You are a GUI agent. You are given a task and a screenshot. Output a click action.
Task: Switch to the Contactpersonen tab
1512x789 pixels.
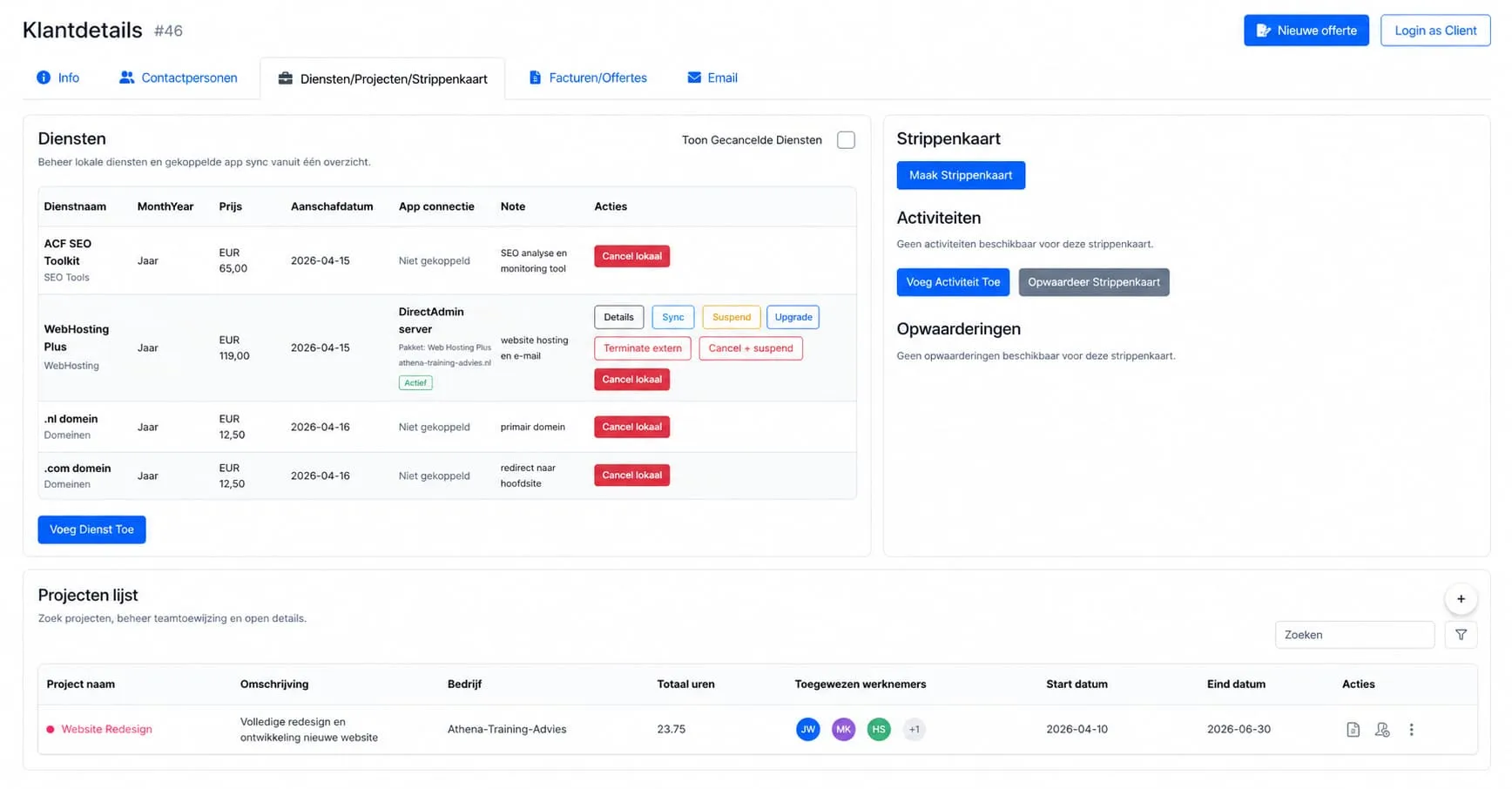pos(178,78)
